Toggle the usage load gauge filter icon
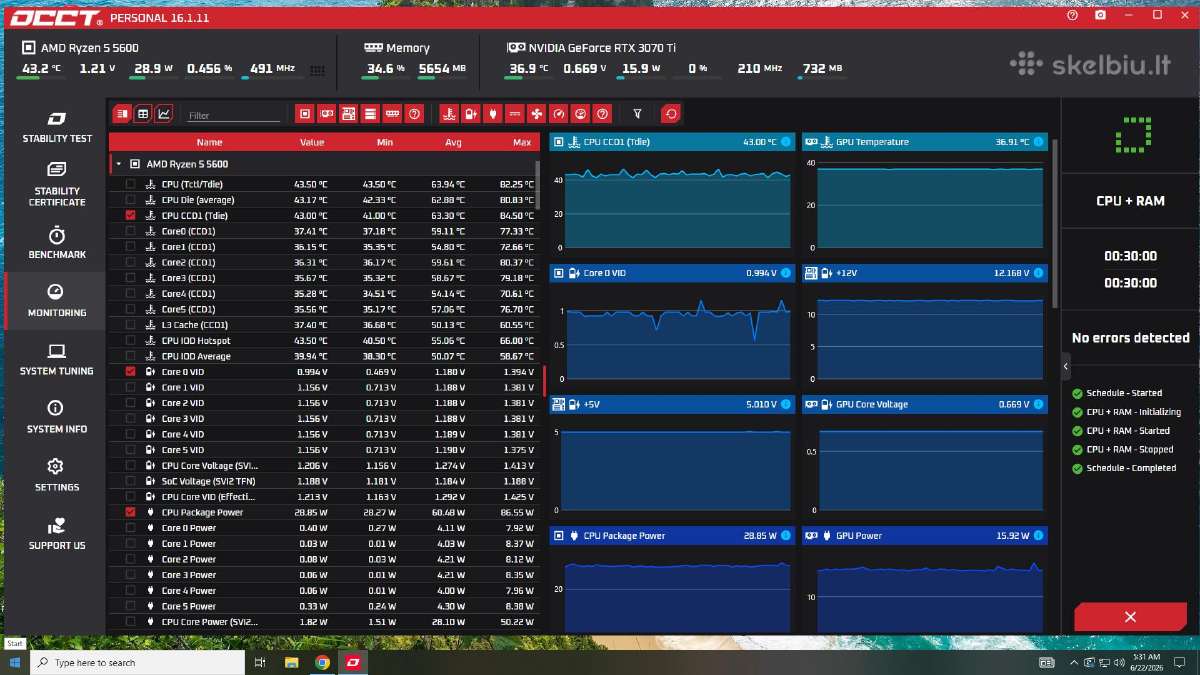1200x675 pixels. click(580, 114)
